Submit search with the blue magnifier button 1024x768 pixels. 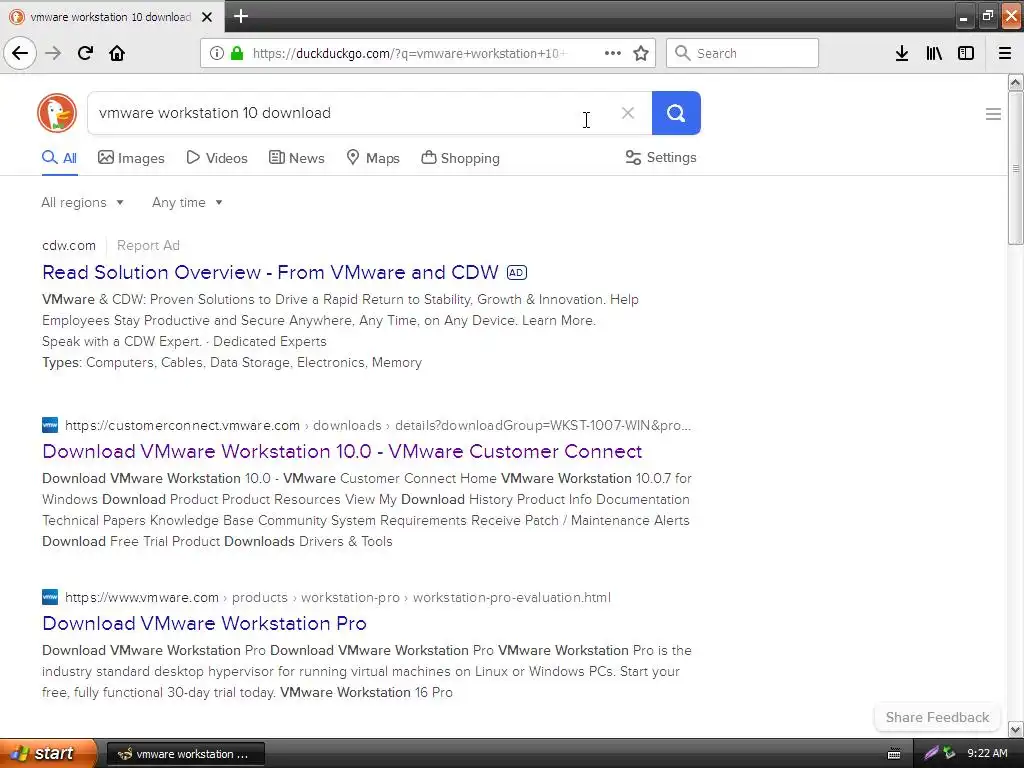pos(676,113)
